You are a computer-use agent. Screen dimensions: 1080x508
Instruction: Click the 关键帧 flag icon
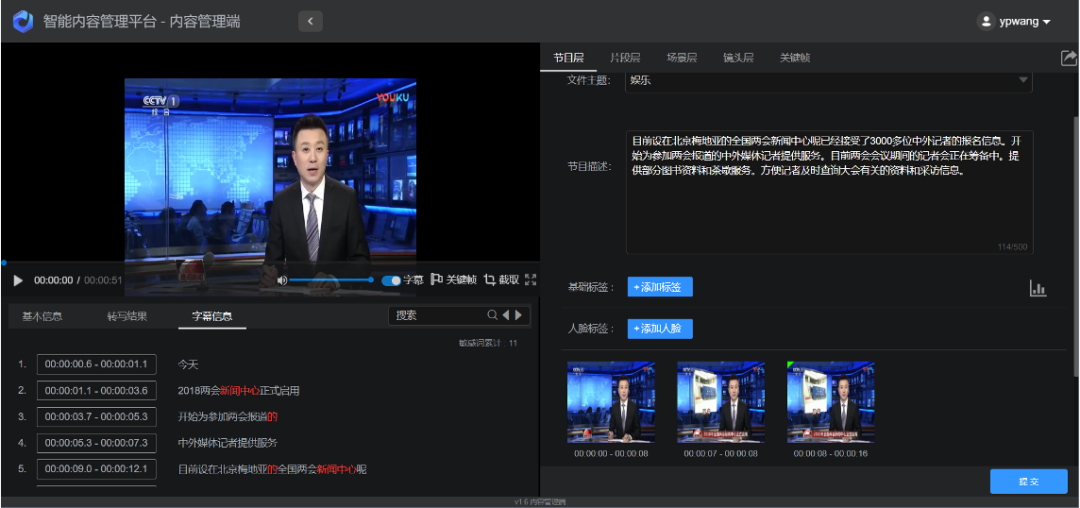(x=437, y=280)
